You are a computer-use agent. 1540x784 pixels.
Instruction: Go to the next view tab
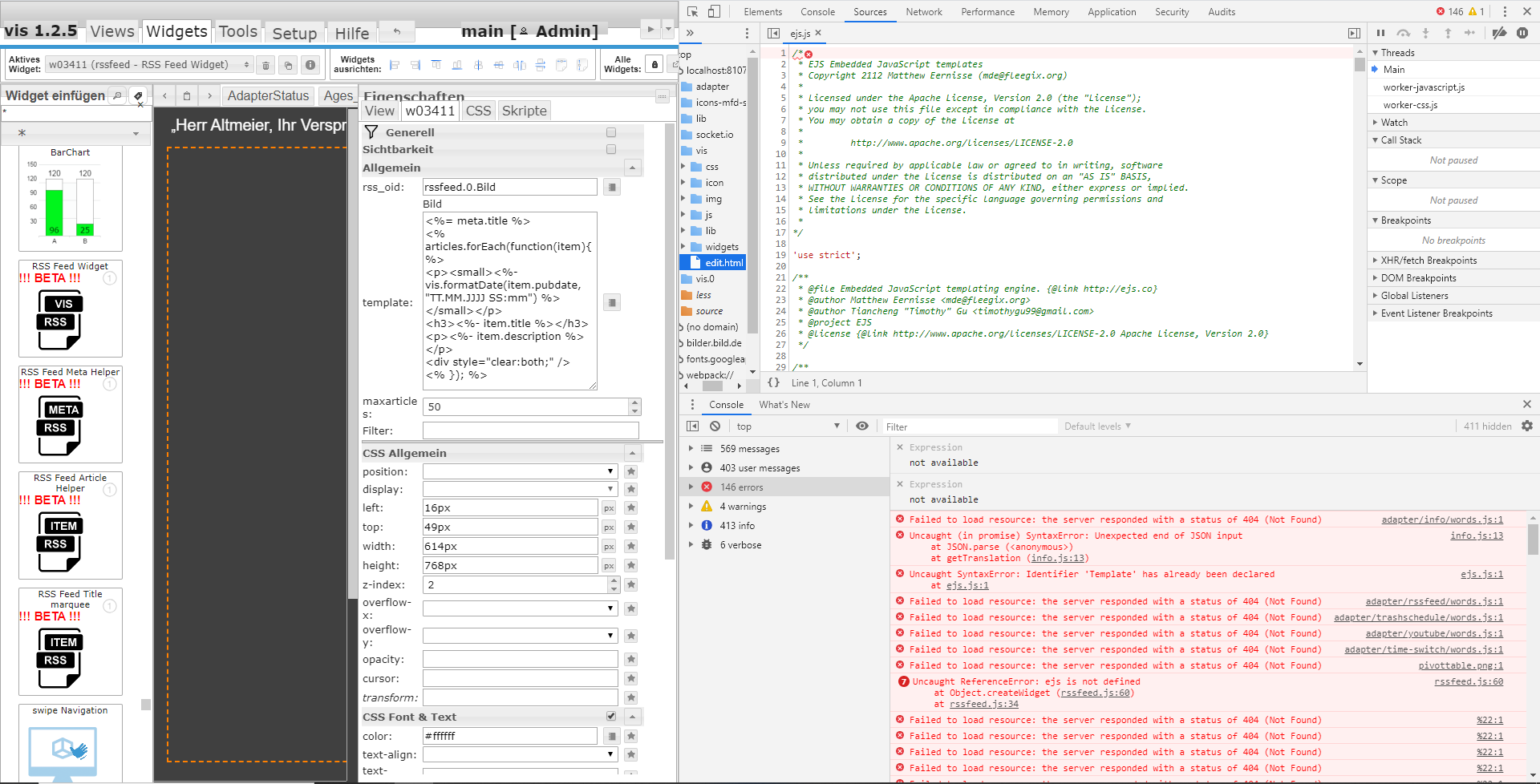pos(209,95)
